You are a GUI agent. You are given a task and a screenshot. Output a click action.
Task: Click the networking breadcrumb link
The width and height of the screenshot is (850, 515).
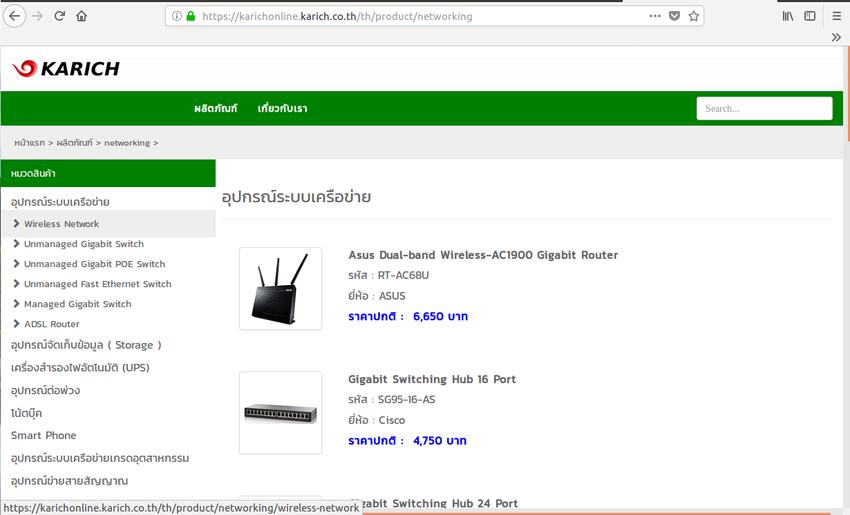click(127, 143)
